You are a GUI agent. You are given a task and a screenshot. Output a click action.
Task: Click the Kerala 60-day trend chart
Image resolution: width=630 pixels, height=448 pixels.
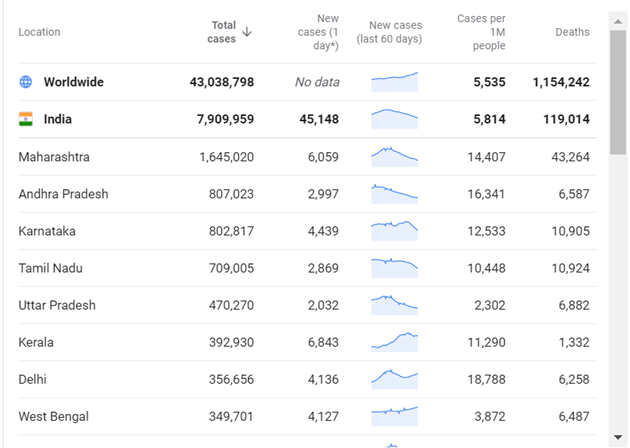pos(394,342)
